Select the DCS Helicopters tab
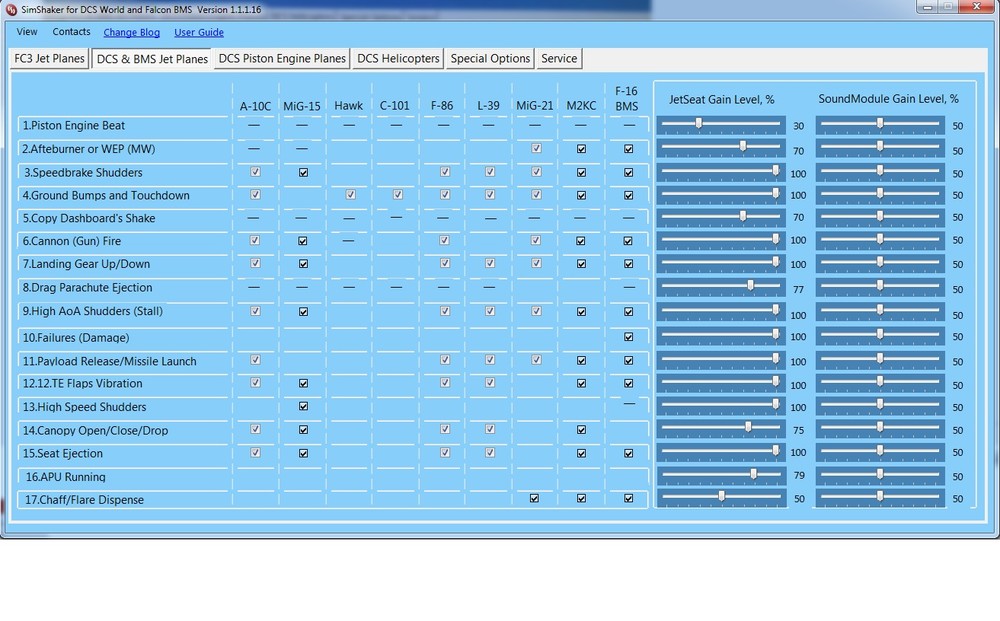 pos(398,59)
